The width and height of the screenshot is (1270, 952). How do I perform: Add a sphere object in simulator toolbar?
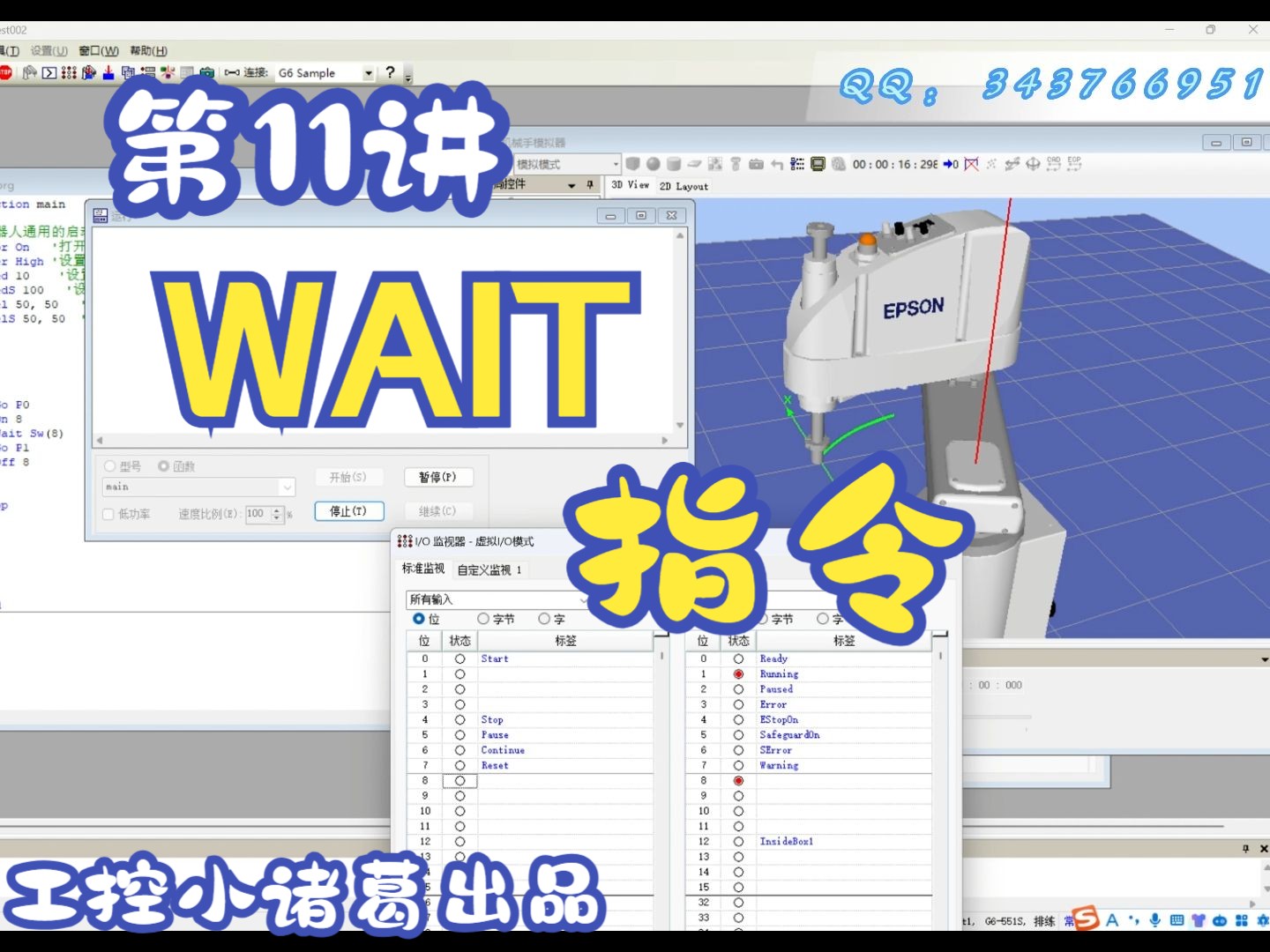coord(653,164)
